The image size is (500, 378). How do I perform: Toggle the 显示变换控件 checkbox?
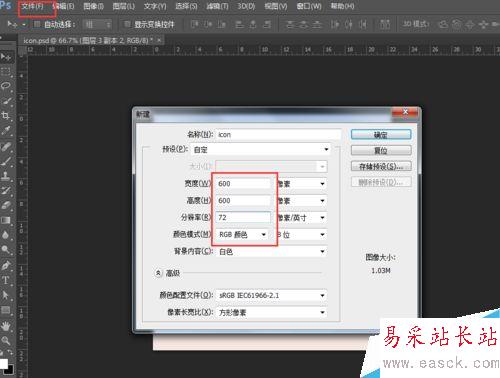point(127,24)
